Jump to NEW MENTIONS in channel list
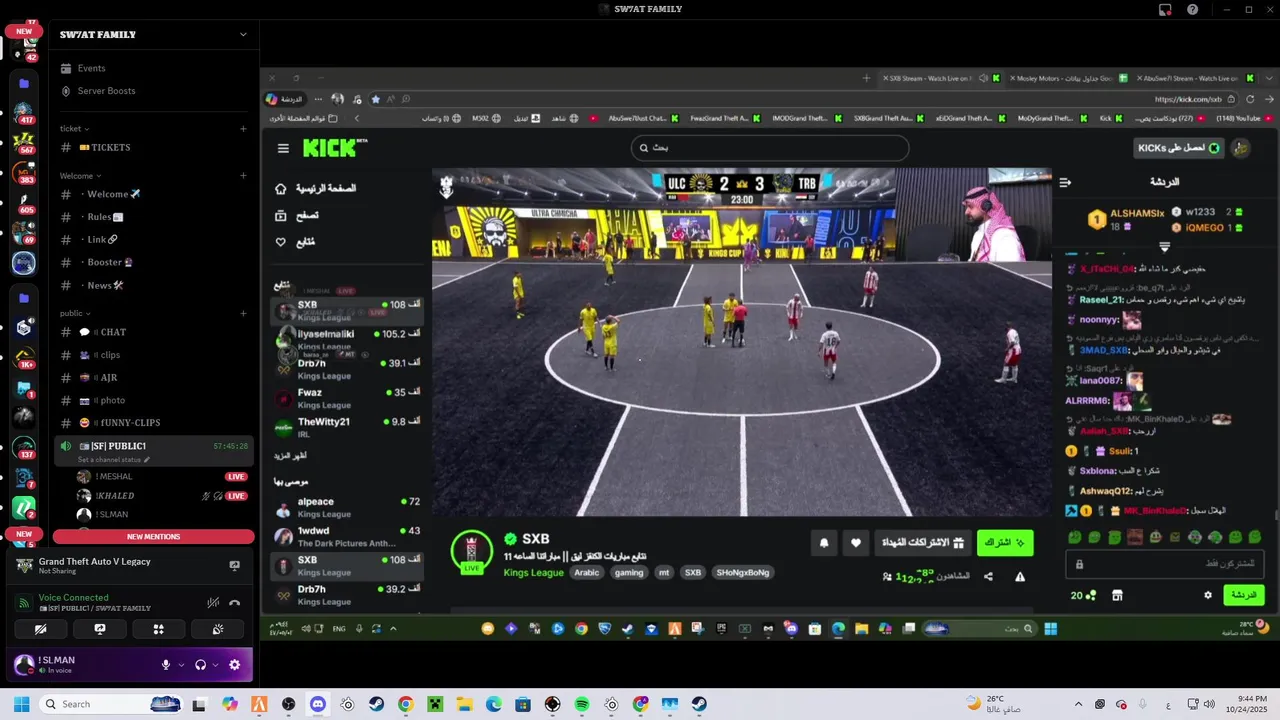 [154, 537]
